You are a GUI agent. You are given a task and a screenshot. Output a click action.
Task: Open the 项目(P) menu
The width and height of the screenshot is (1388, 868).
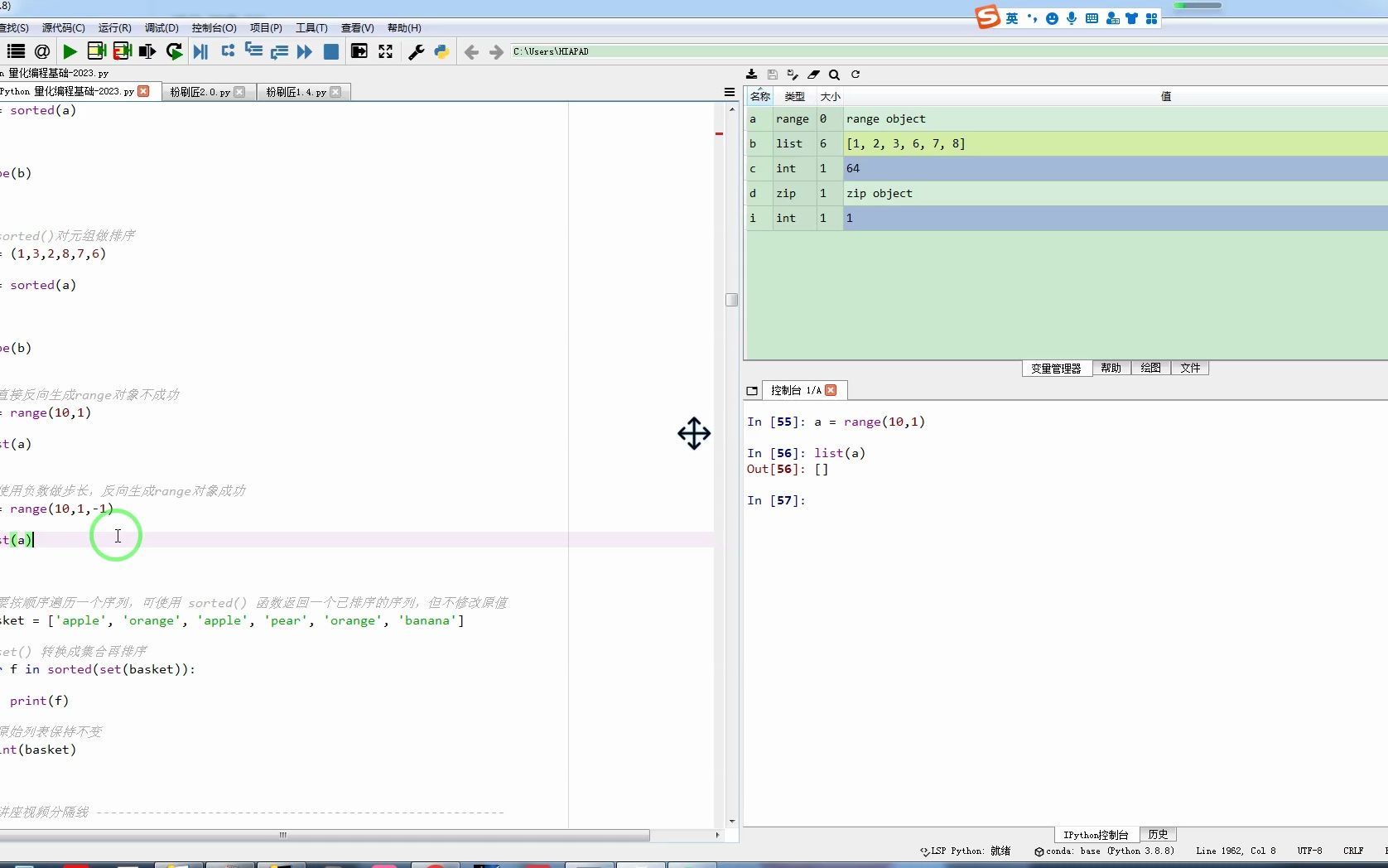pos(266,28)
